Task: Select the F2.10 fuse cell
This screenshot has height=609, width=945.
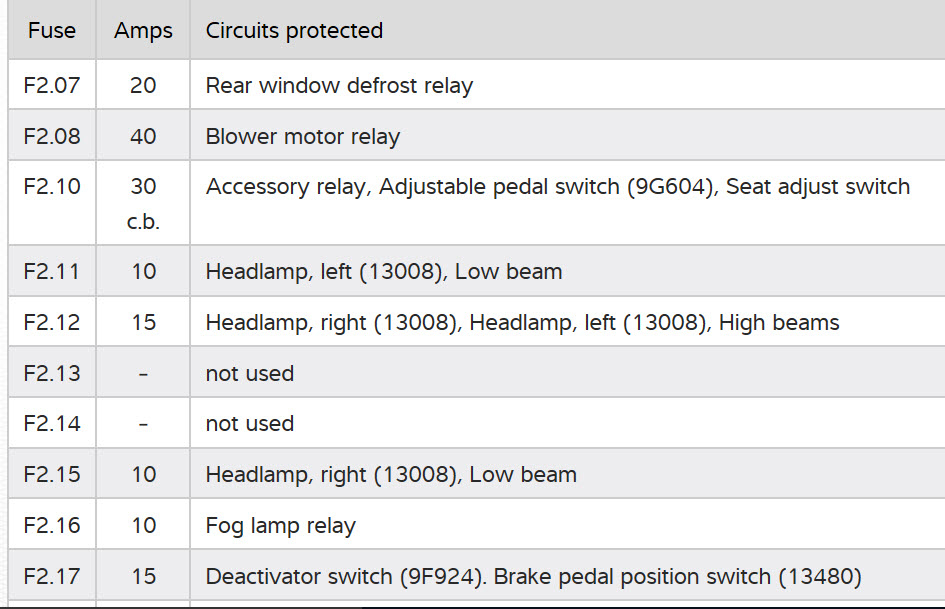Action: pyautogui.click(x=52, y=187)
